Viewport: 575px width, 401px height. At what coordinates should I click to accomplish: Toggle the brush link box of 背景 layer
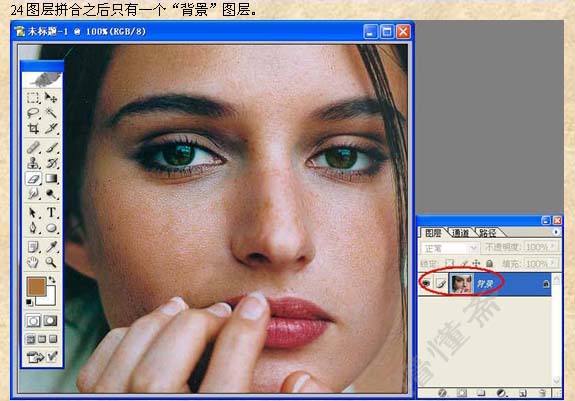(x=441, y=283)
